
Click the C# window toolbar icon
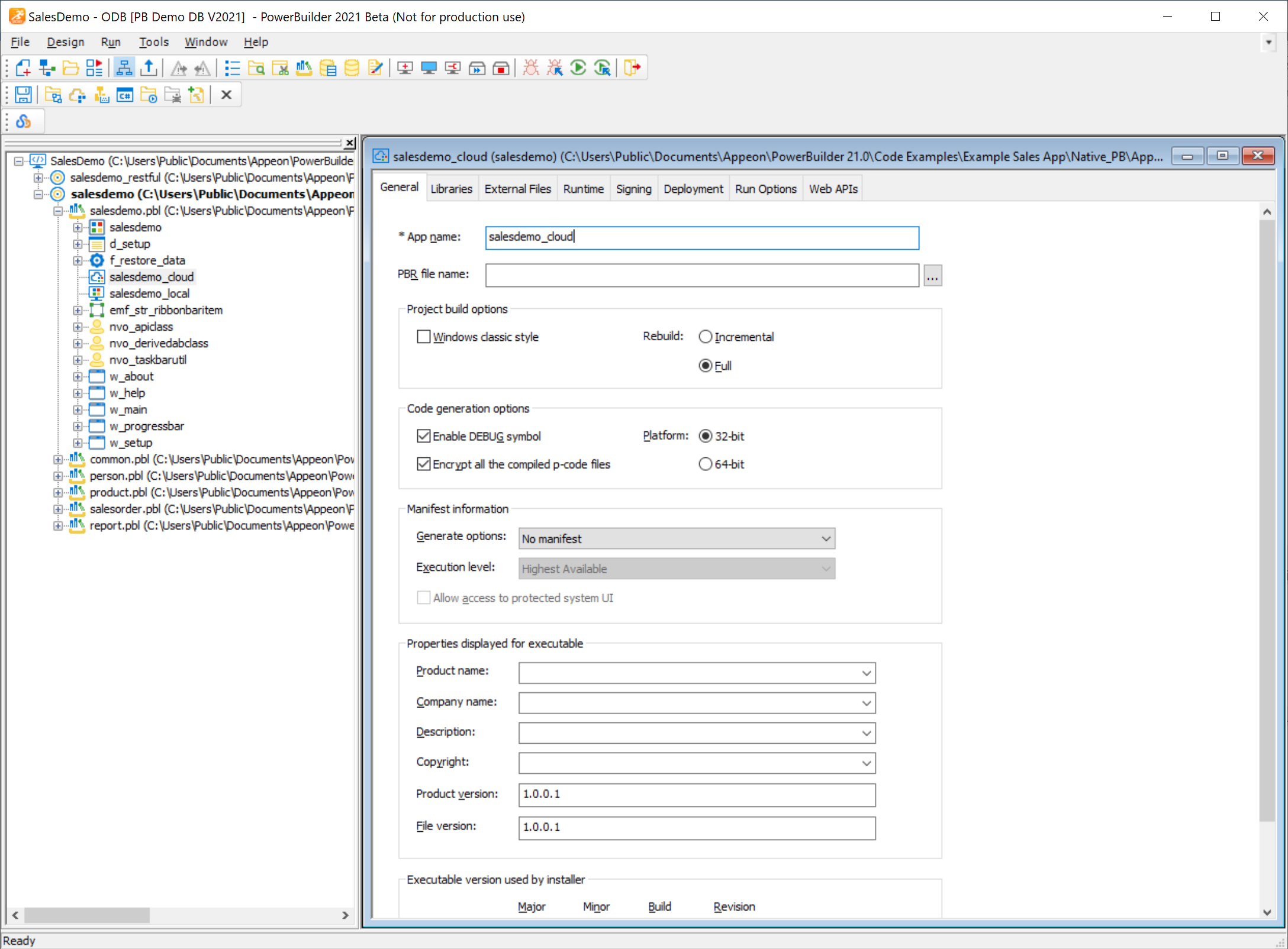click(x=125, y=95)
